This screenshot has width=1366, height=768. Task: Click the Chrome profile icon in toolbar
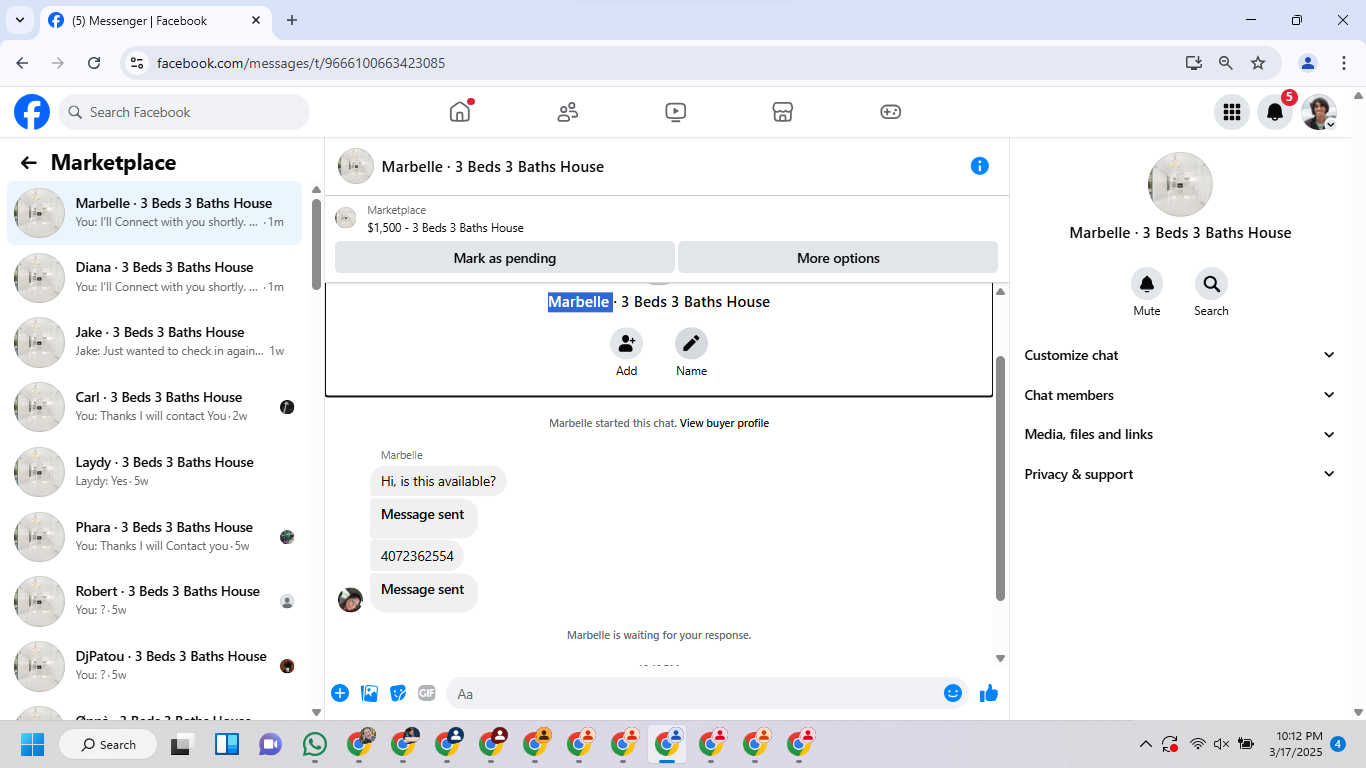coord(1308,63)
